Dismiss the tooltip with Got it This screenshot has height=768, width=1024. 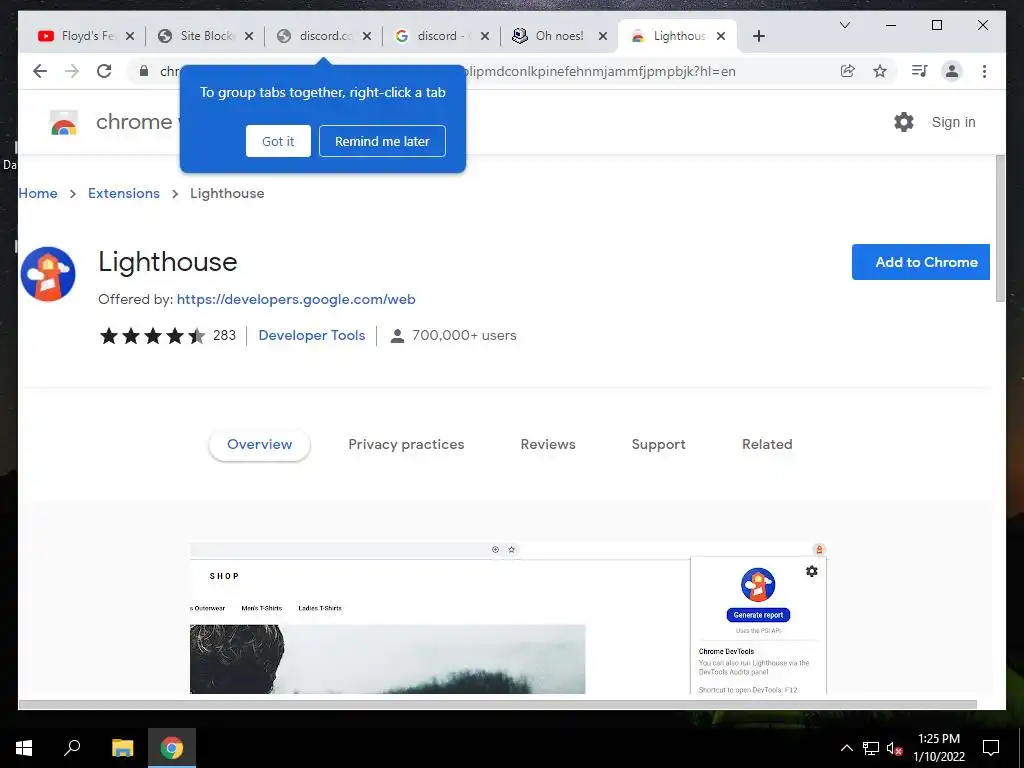click(x=278, y=141)
